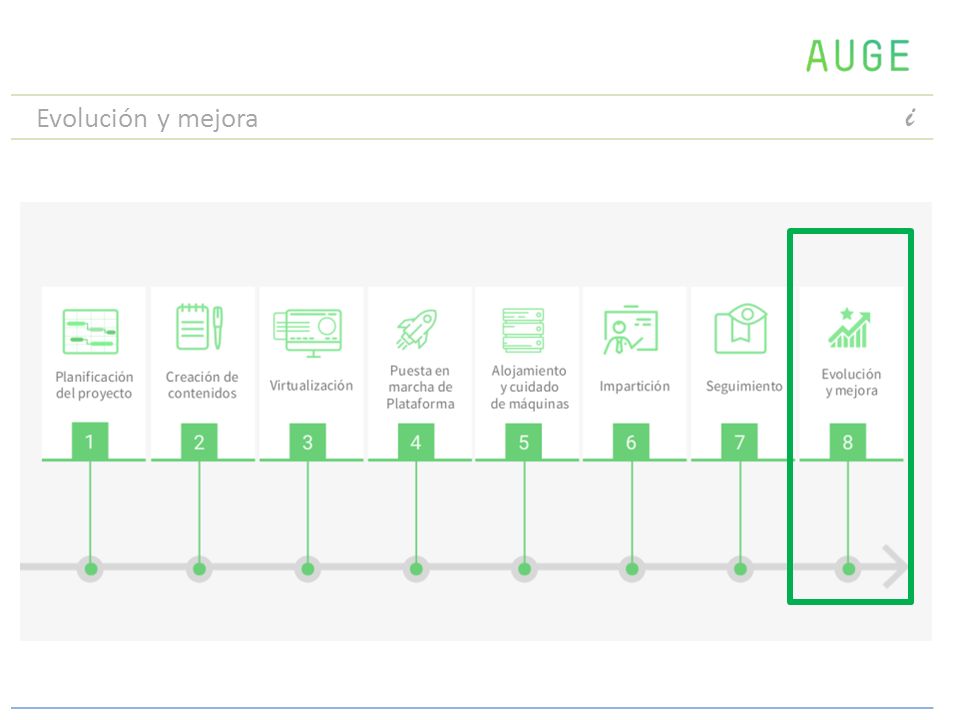Screen dimensions: 960x720
Task: Click the 'Creación de contenidos' label
Action: click(x=202, y=385)
